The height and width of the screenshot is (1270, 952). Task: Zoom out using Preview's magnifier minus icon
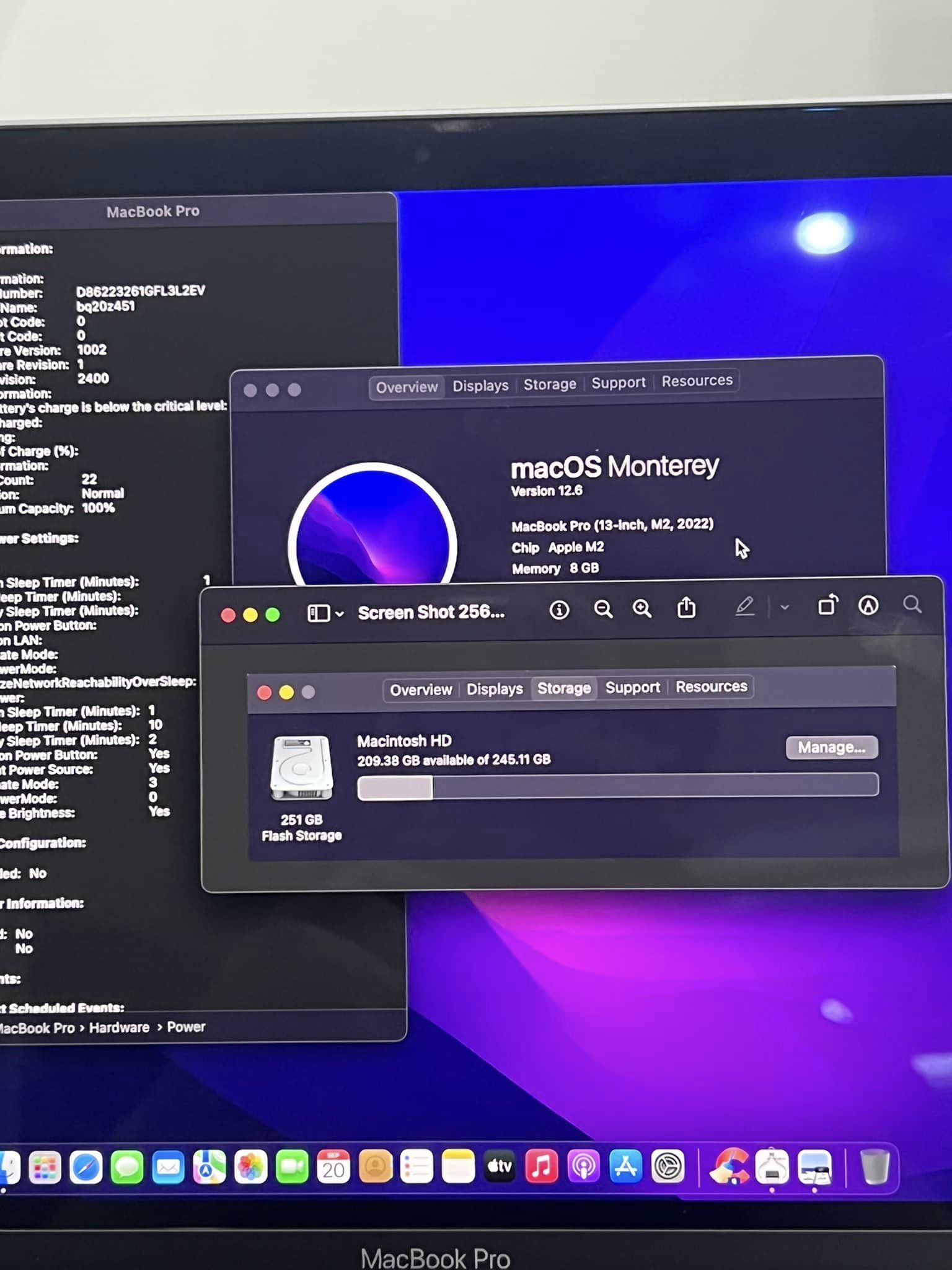[602, 609]
